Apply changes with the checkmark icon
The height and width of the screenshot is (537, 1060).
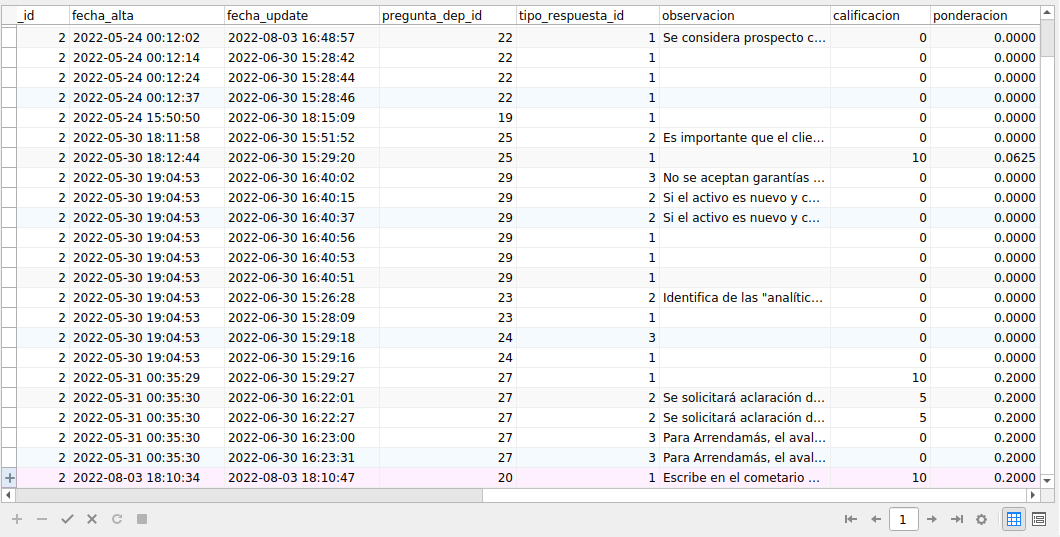(67, 519)
